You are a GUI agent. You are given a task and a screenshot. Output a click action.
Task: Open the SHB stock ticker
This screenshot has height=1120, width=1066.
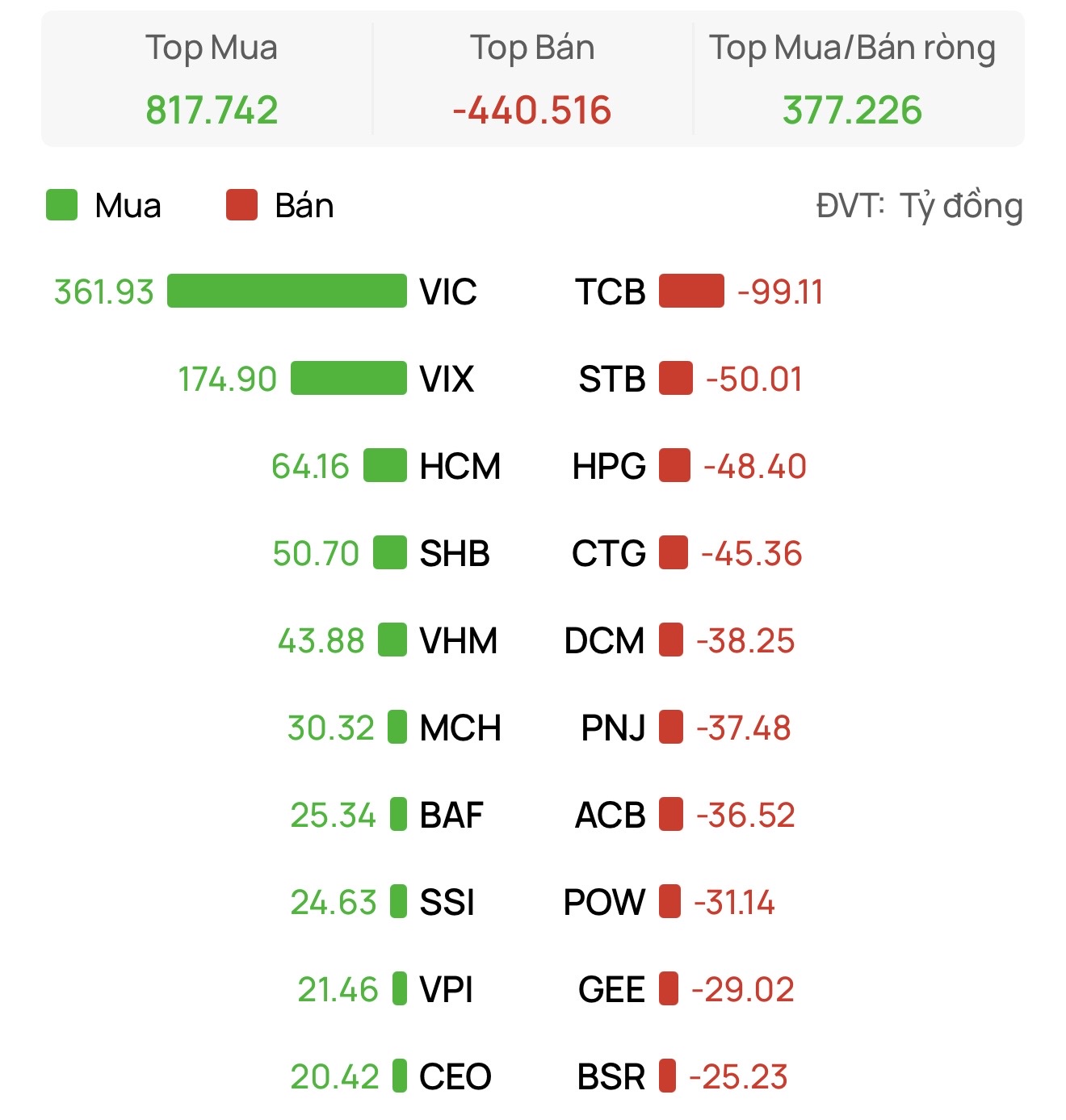coord(455,554)
